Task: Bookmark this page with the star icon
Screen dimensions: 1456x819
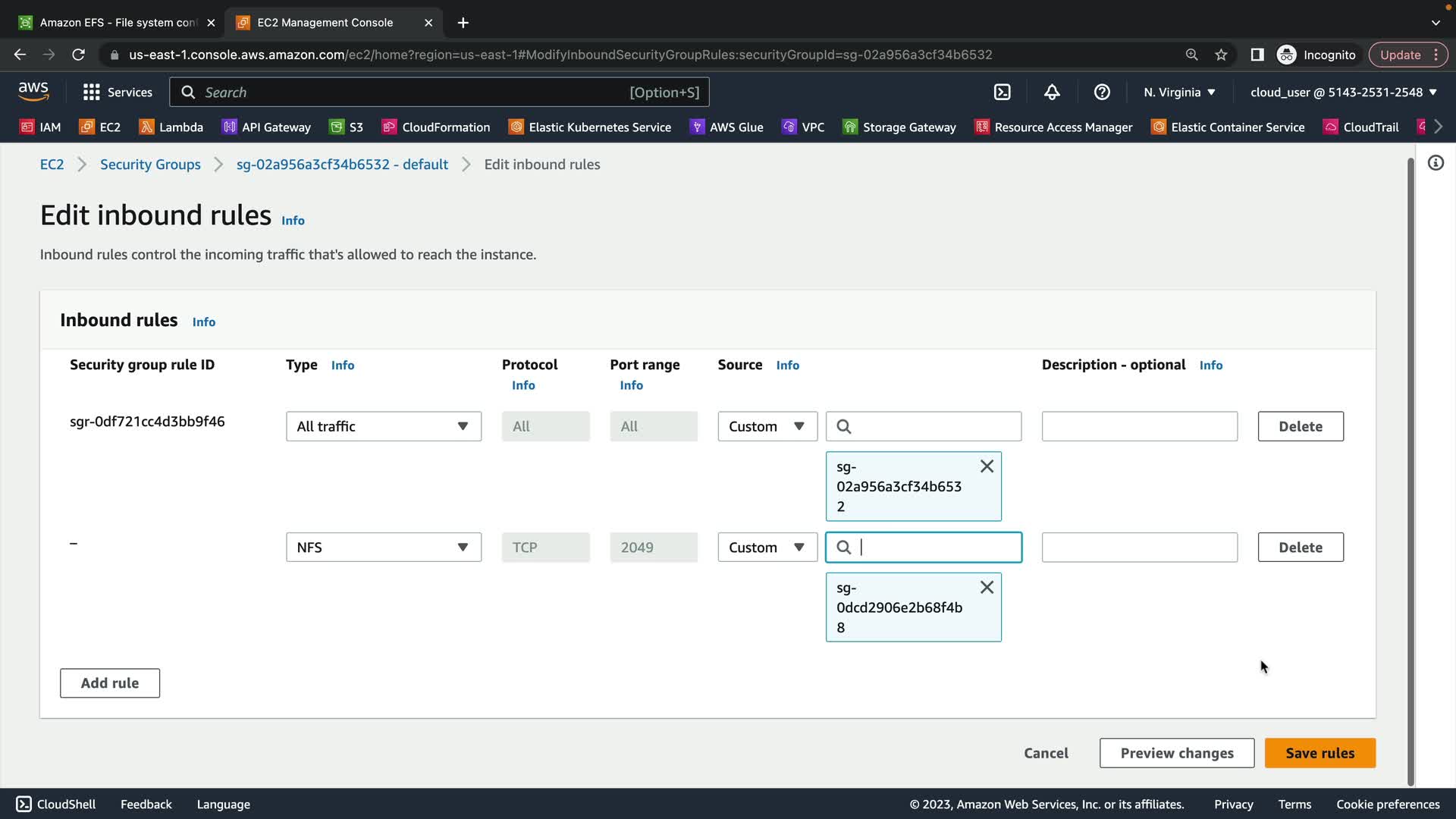Action: (1221, 55)
